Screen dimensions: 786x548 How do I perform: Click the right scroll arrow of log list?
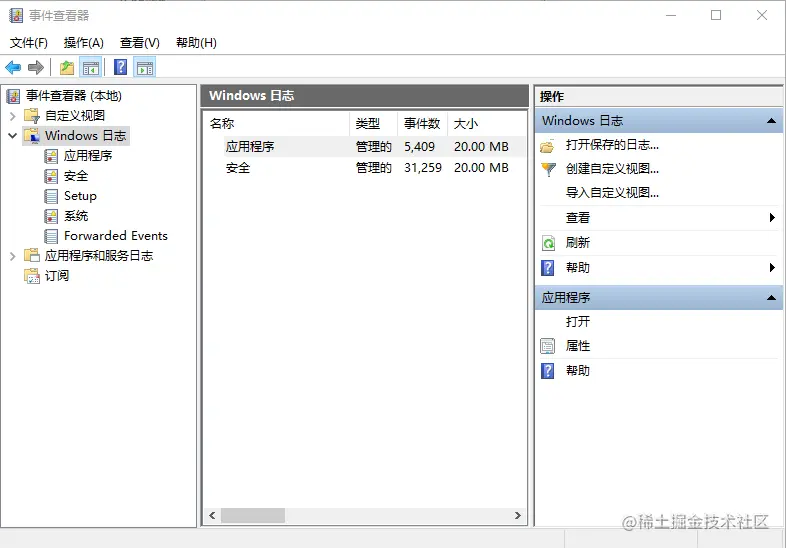(517, 515)
